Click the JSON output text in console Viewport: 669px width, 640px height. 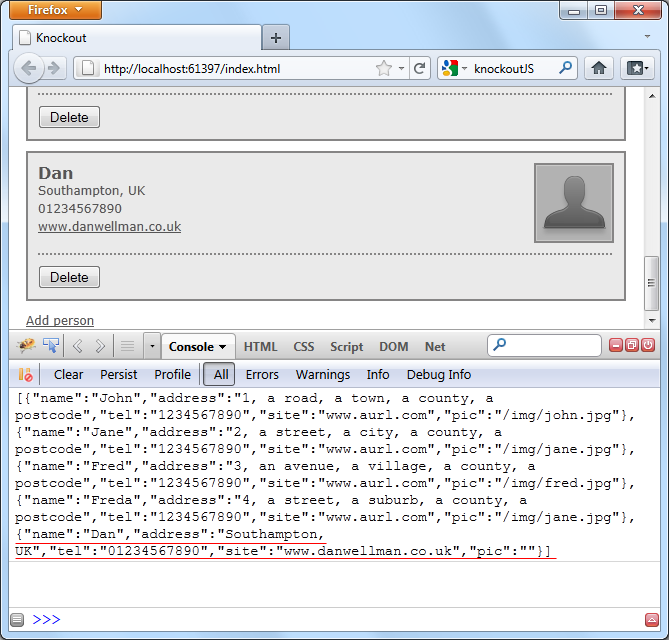click(325, 474)
